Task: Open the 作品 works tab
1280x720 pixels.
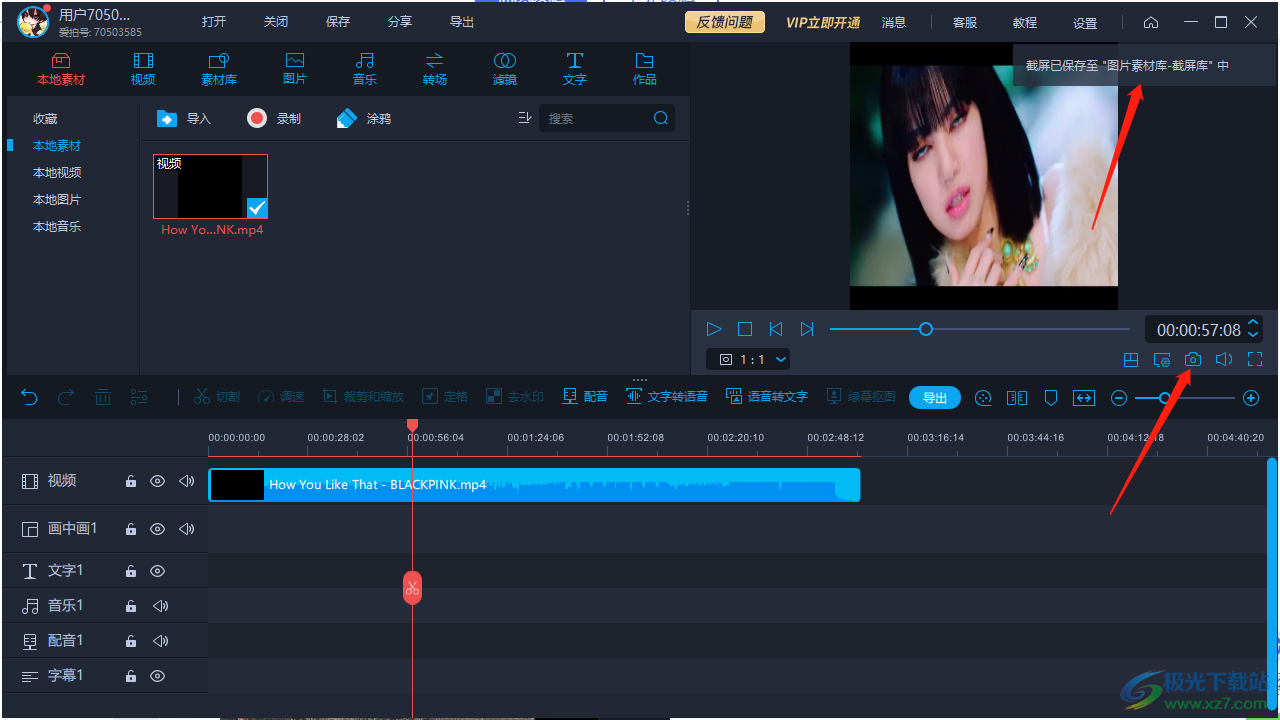Action: point(645,69)
